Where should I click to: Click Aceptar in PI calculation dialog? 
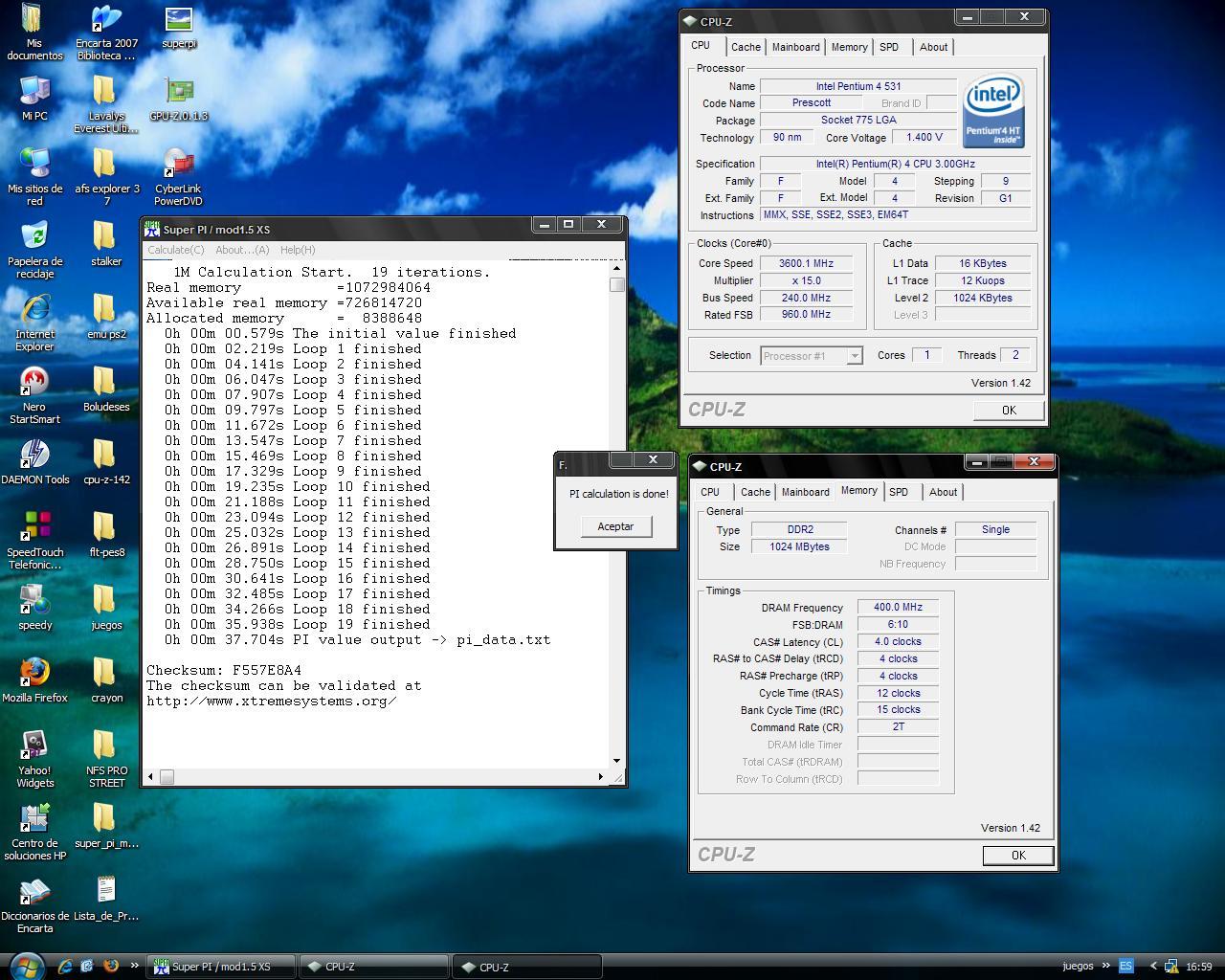point(615,526)
